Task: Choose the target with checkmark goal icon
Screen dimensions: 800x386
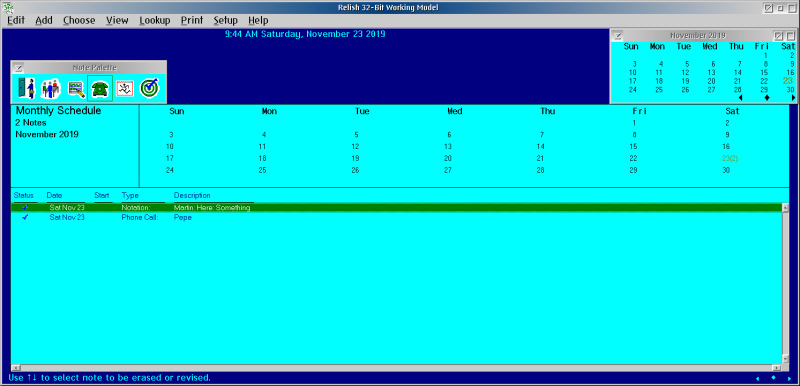Action: tap(149, 88)
